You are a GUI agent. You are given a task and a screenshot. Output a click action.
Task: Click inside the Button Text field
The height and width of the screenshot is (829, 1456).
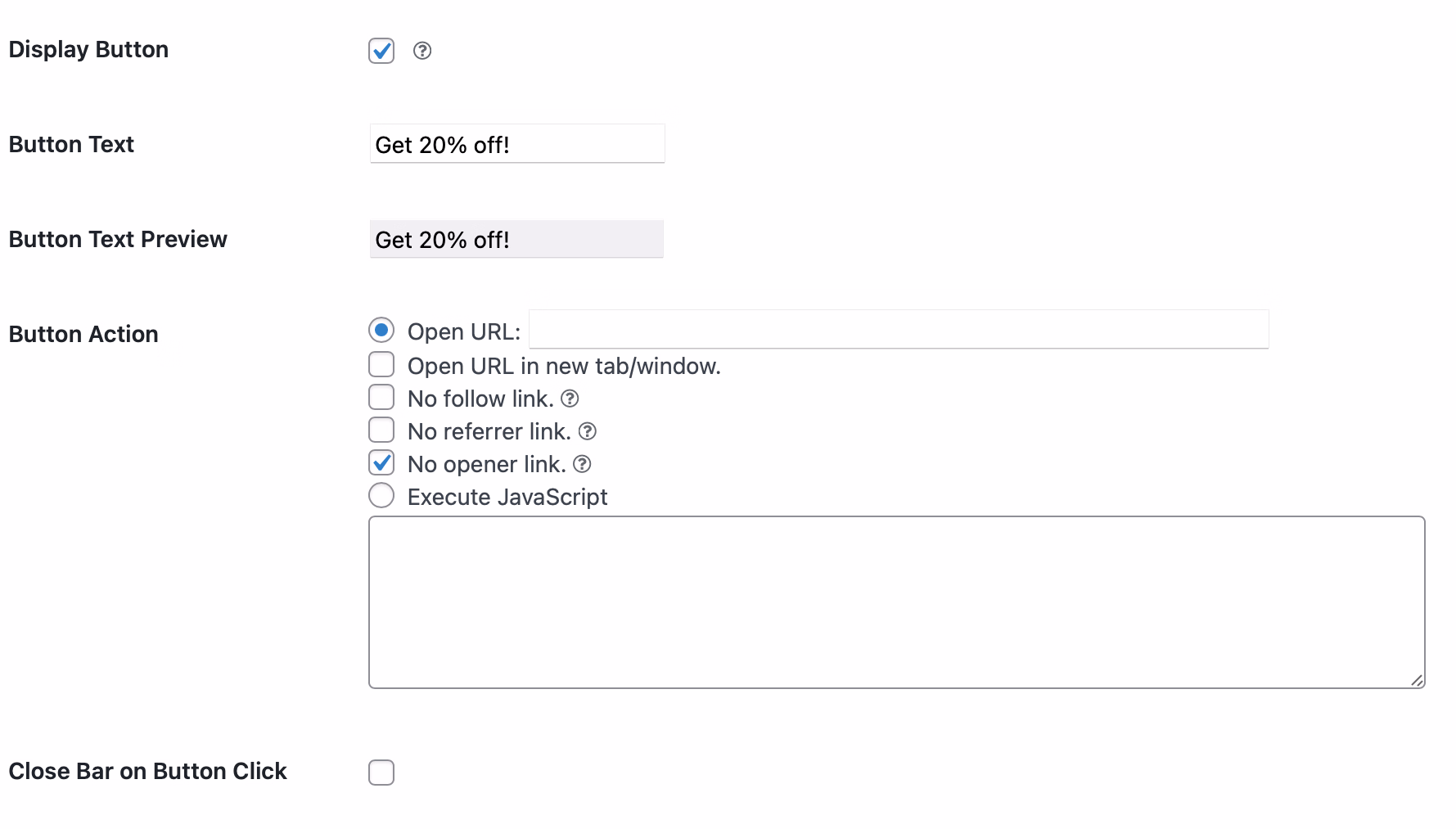click(516, 144)
